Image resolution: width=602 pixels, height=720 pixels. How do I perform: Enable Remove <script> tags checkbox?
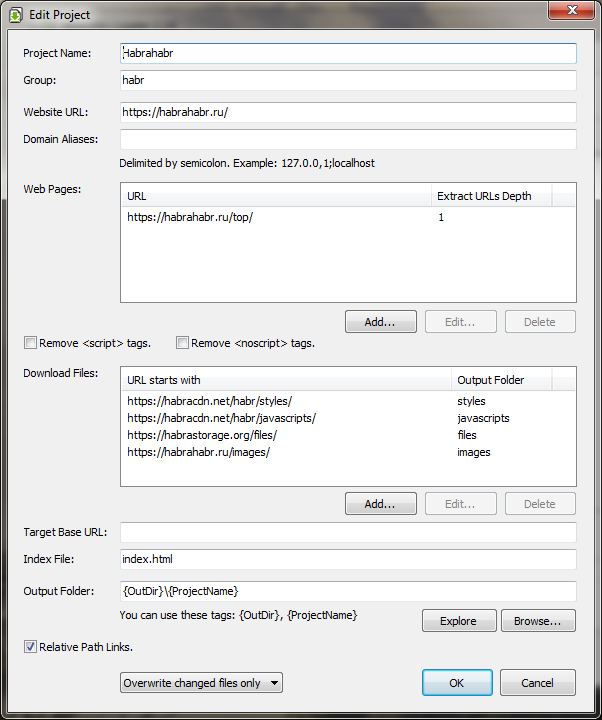point(31,343)
